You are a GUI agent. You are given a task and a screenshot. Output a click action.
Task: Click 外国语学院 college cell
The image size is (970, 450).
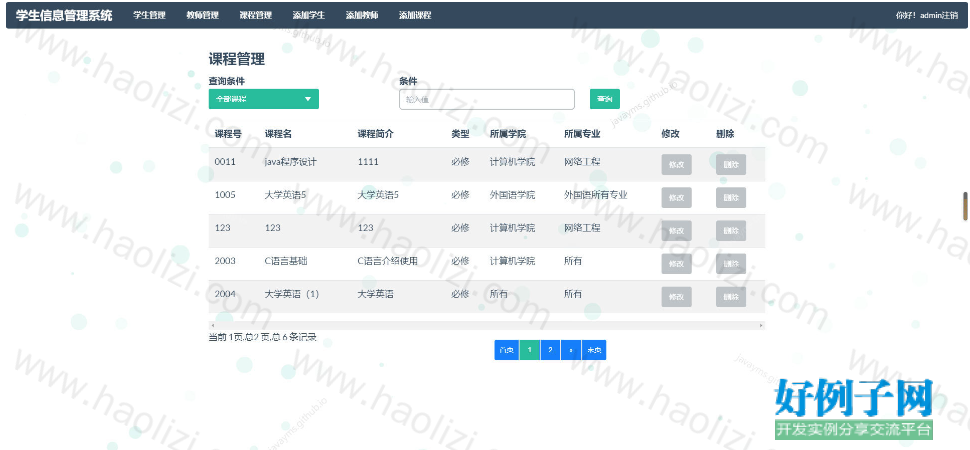point(512,195)
